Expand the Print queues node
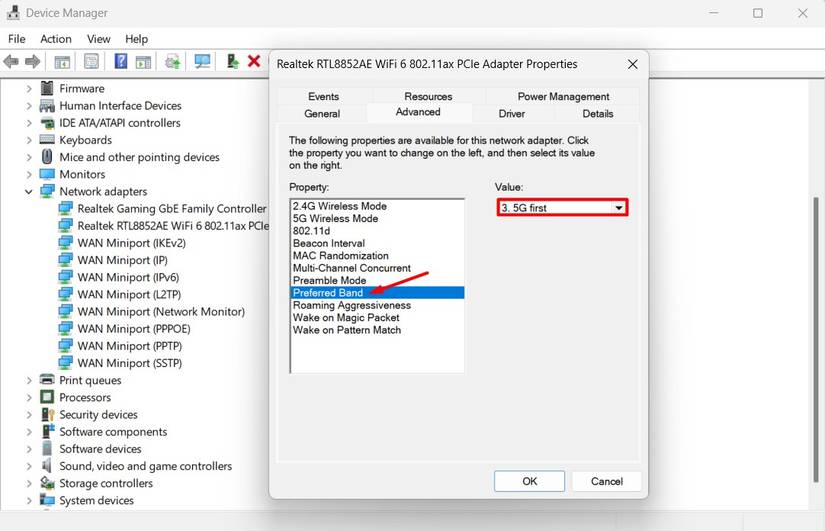The height and width of the screenshot is (531, 825). point(29,380)
